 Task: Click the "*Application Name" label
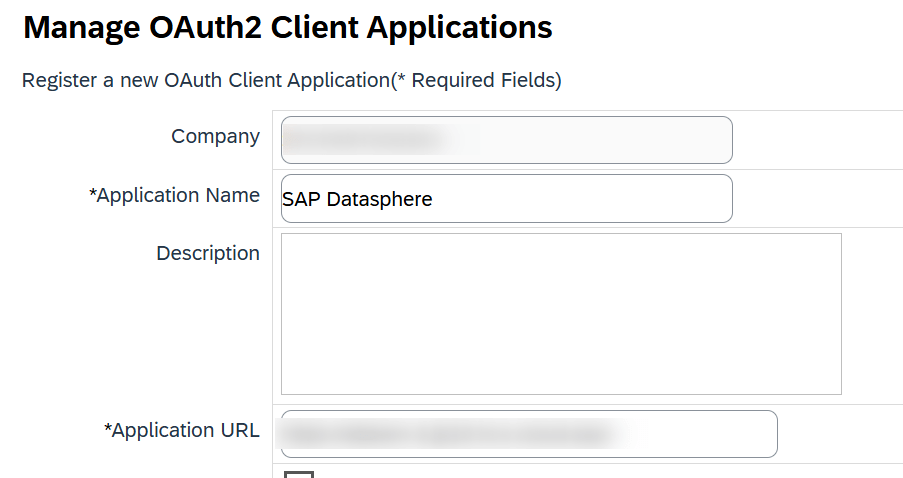tap(175, 196)
